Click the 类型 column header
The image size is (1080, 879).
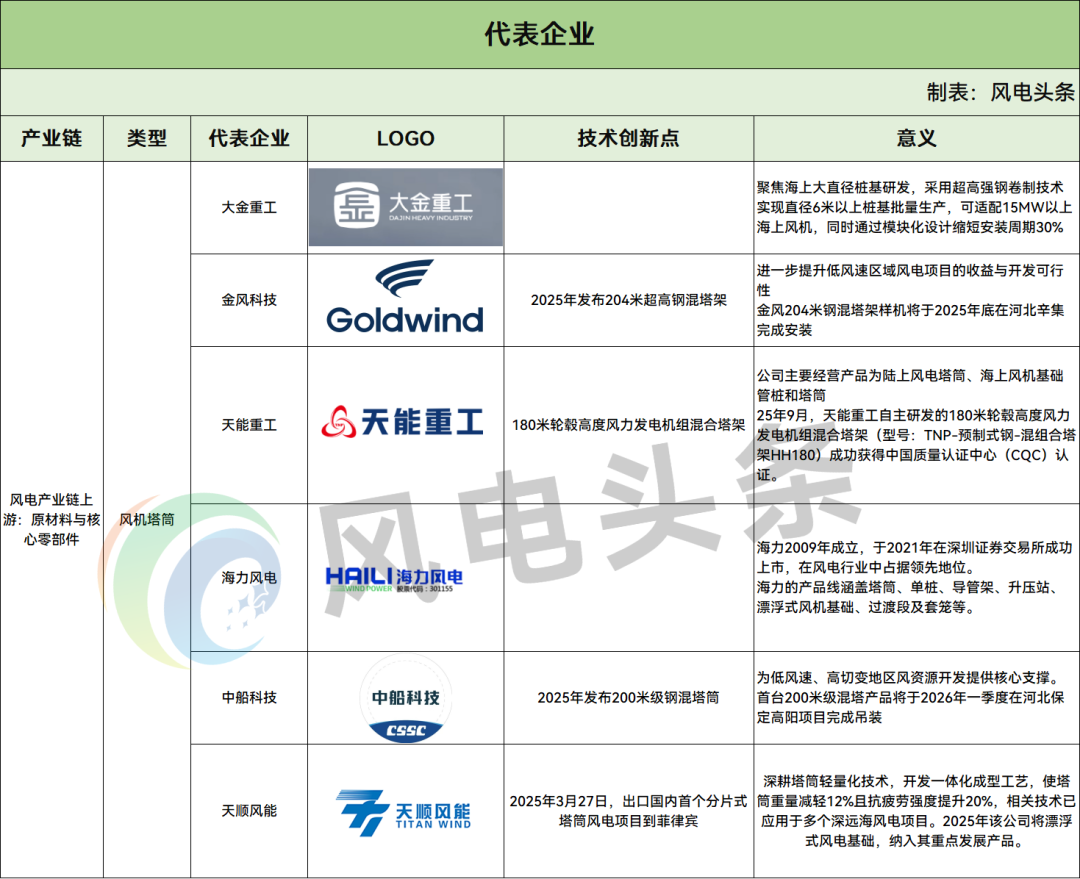point(147,139)
